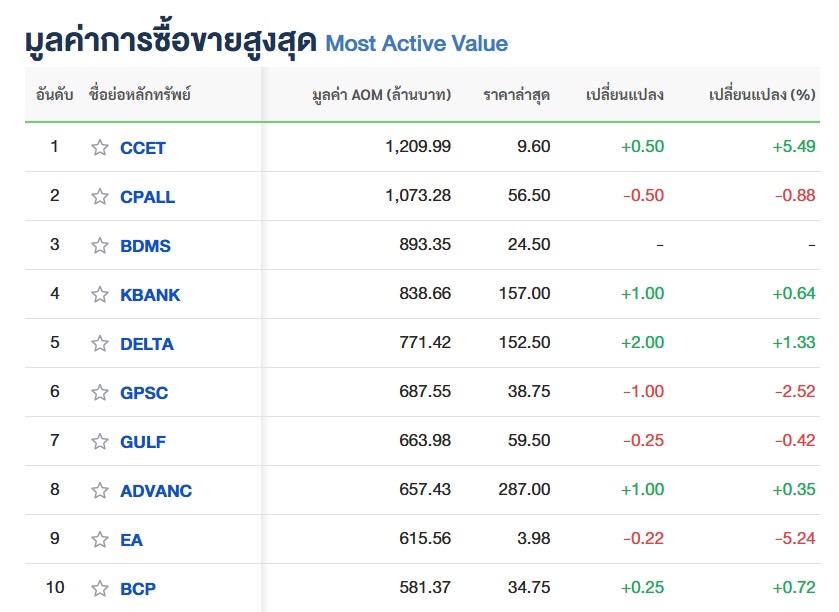
Task: Toggle favorite star for DELTA
Action: [100, 343]
